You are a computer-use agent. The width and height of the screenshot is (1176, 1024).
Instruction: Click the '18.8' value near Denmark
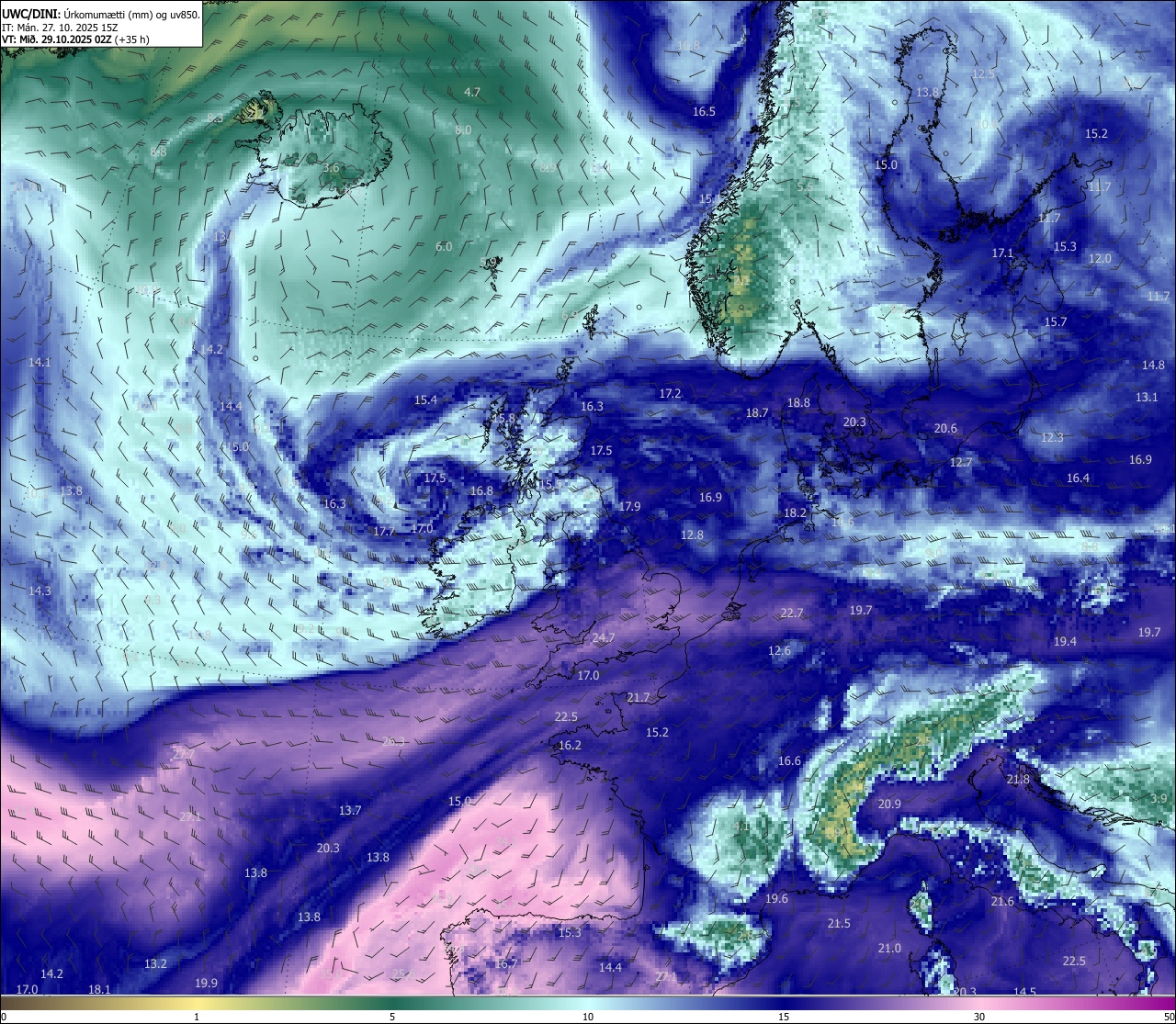click(799, 402)
